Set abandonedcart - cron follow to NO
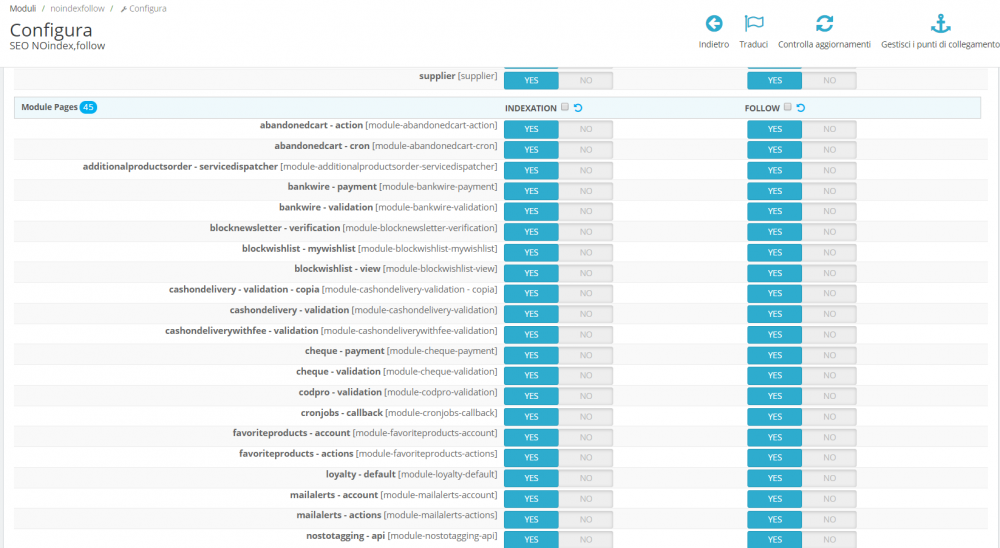Viewport: 1000px width, 548px height. (x=829, y=150)
